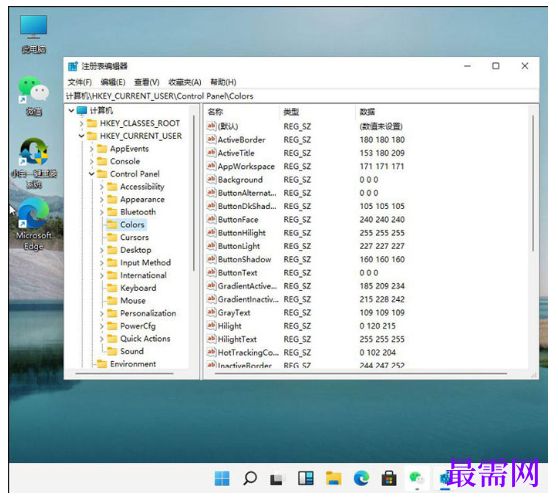Expand the Console key
The image size is (558, 504).
[91, 162]
